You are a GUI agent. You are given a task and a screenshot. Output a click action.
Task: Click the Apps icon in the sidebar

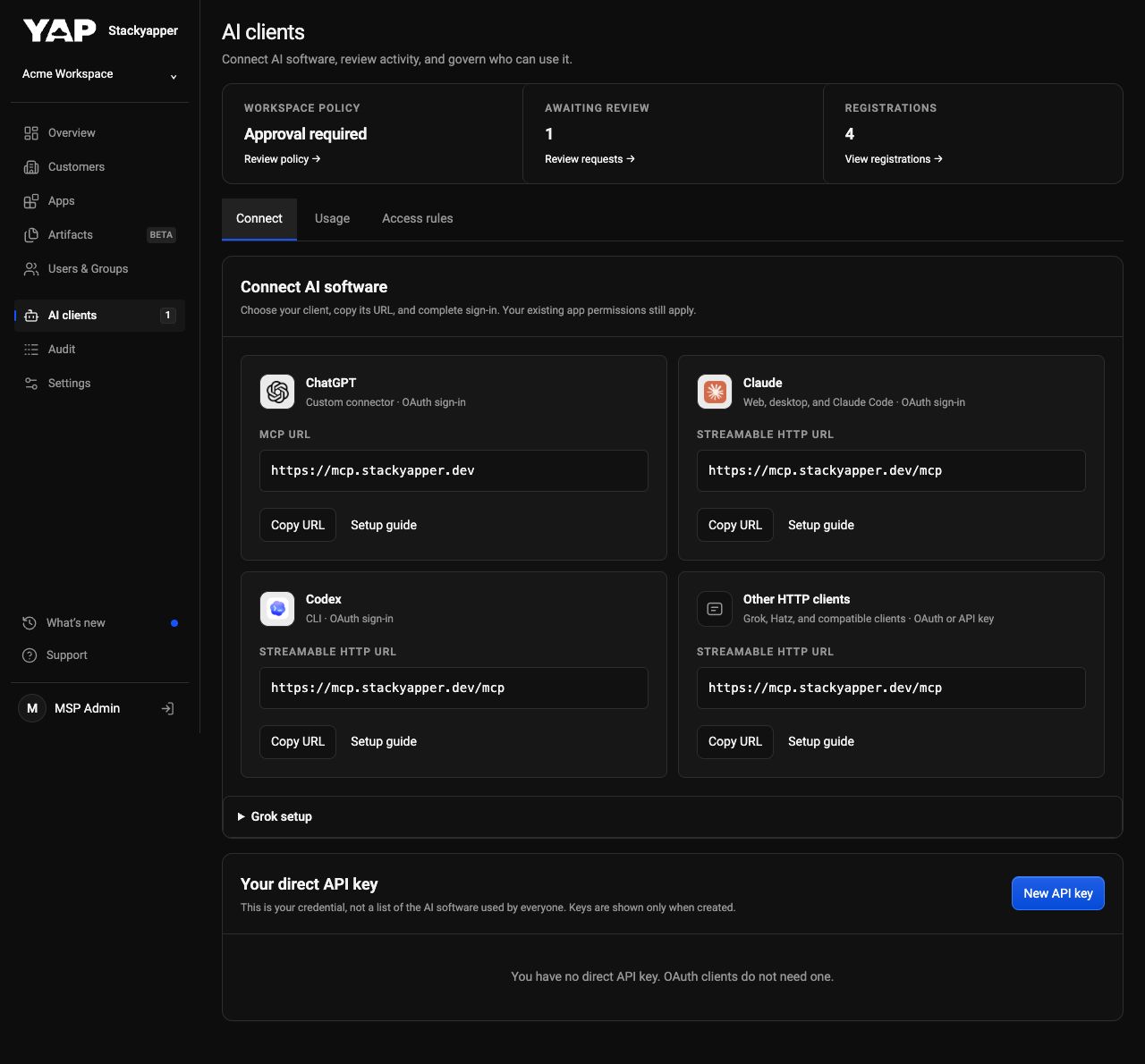(31, 201)
